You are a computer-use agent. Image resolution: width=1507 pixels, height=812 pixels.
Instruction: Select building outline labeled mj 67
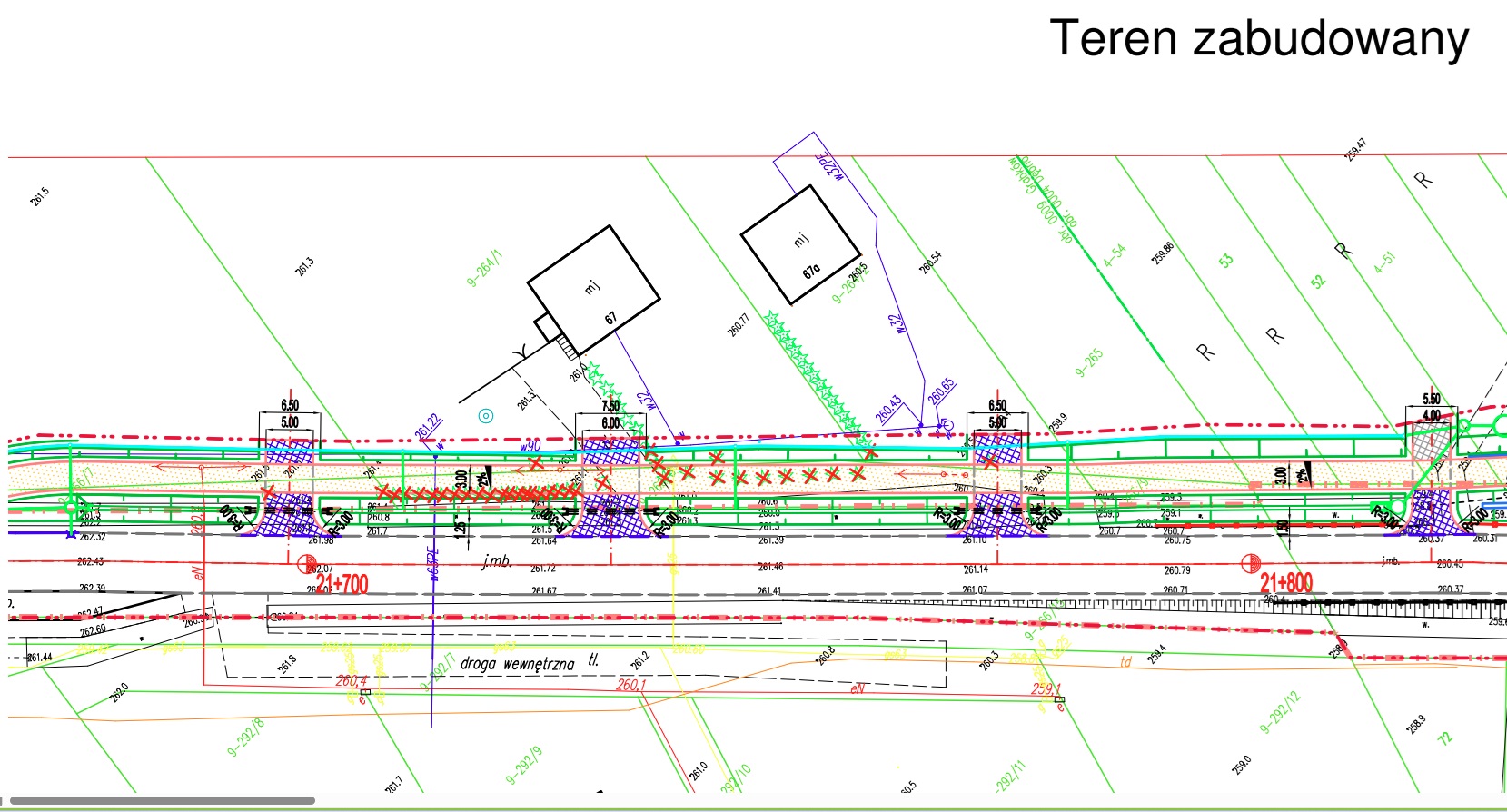[593, 291]
